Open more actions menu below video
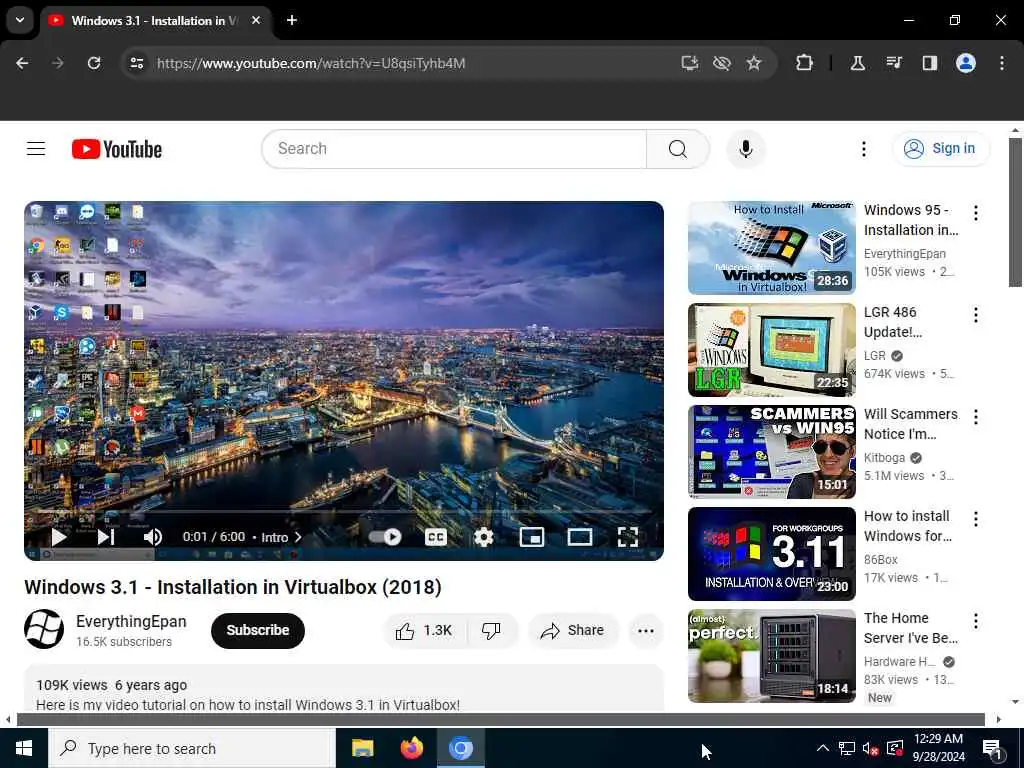 click(x=645, y=630)
